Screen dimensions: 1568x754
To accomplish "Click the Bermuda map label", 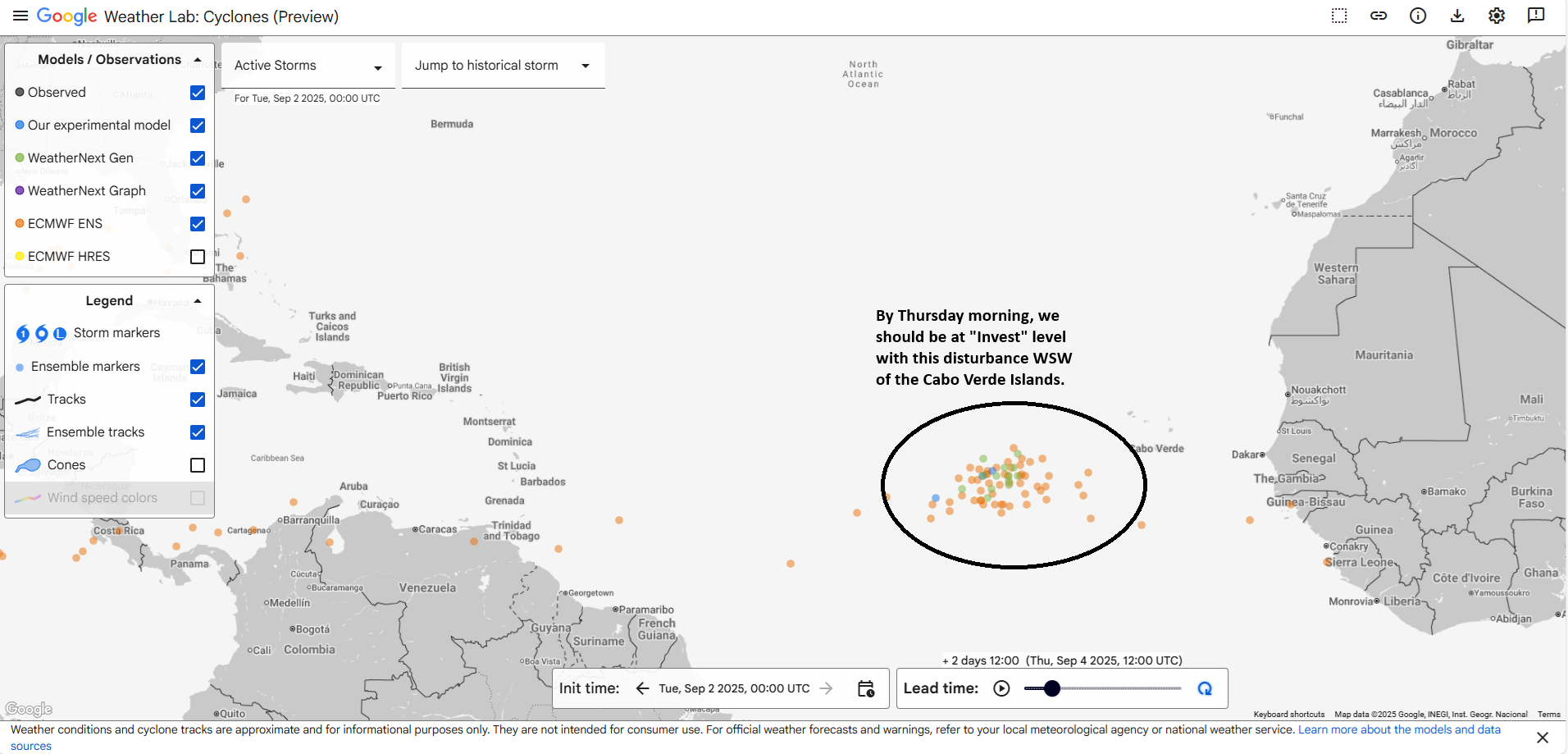I will (452, 124).
